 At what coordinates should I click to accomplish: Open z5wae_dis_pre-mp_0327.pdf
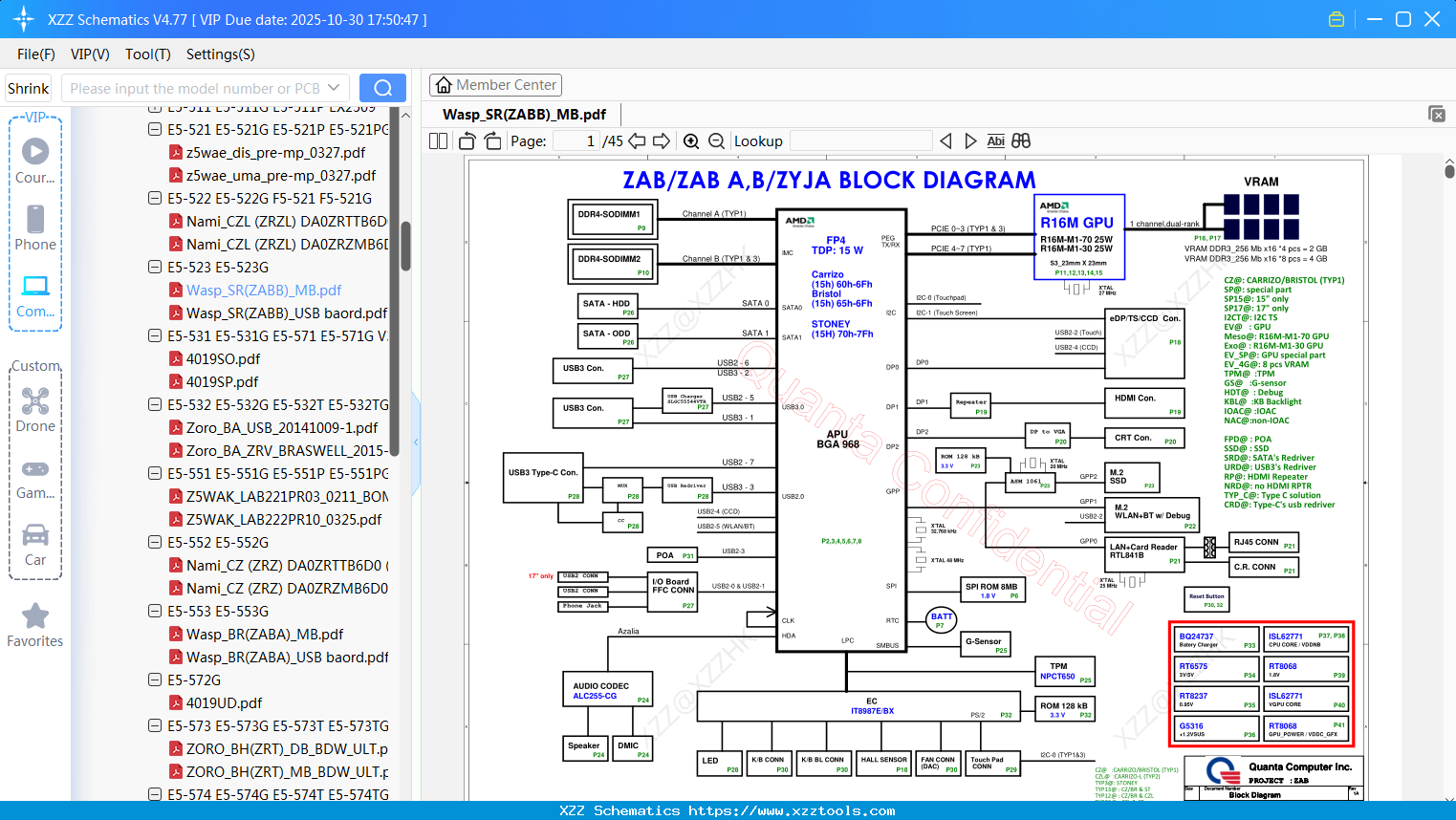click(x=275, y=152)
